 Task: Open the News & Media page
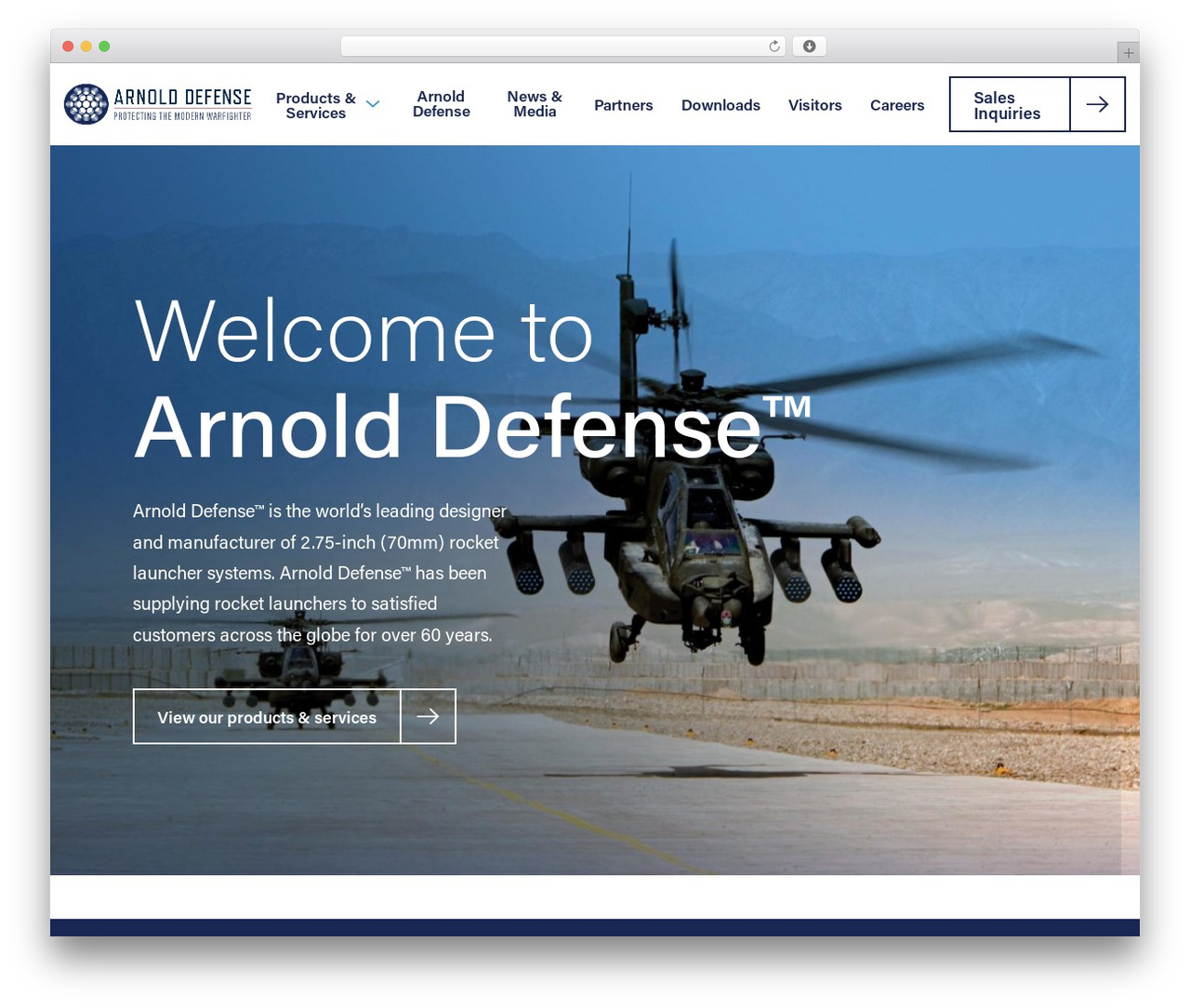pos(535,104)
